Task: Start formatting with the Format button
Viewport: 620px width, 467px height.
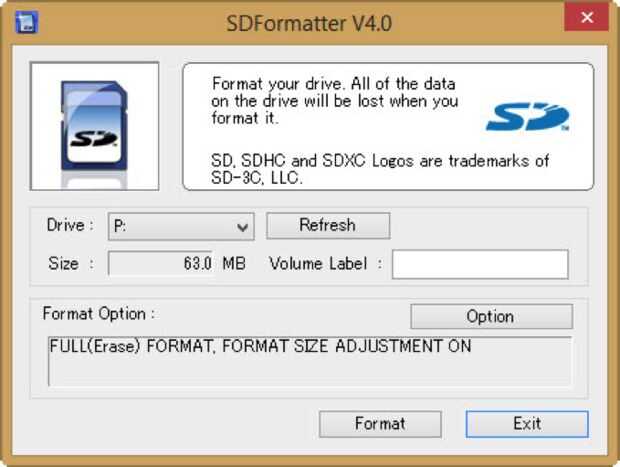Action: coord(380,424)
